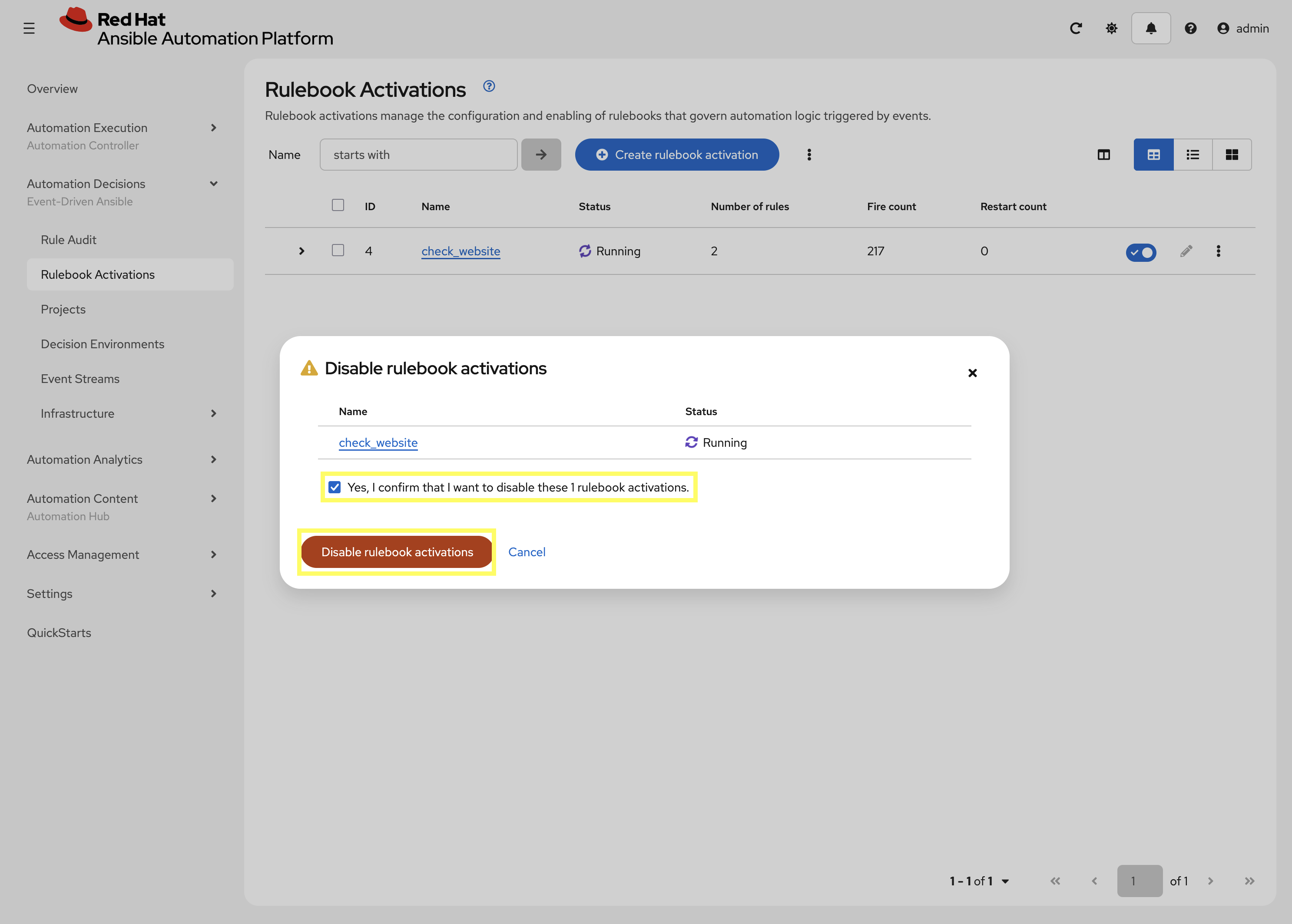The image size is (1292, 924).
Task: Open the manage columns icon
Action: coord(1103,154)
